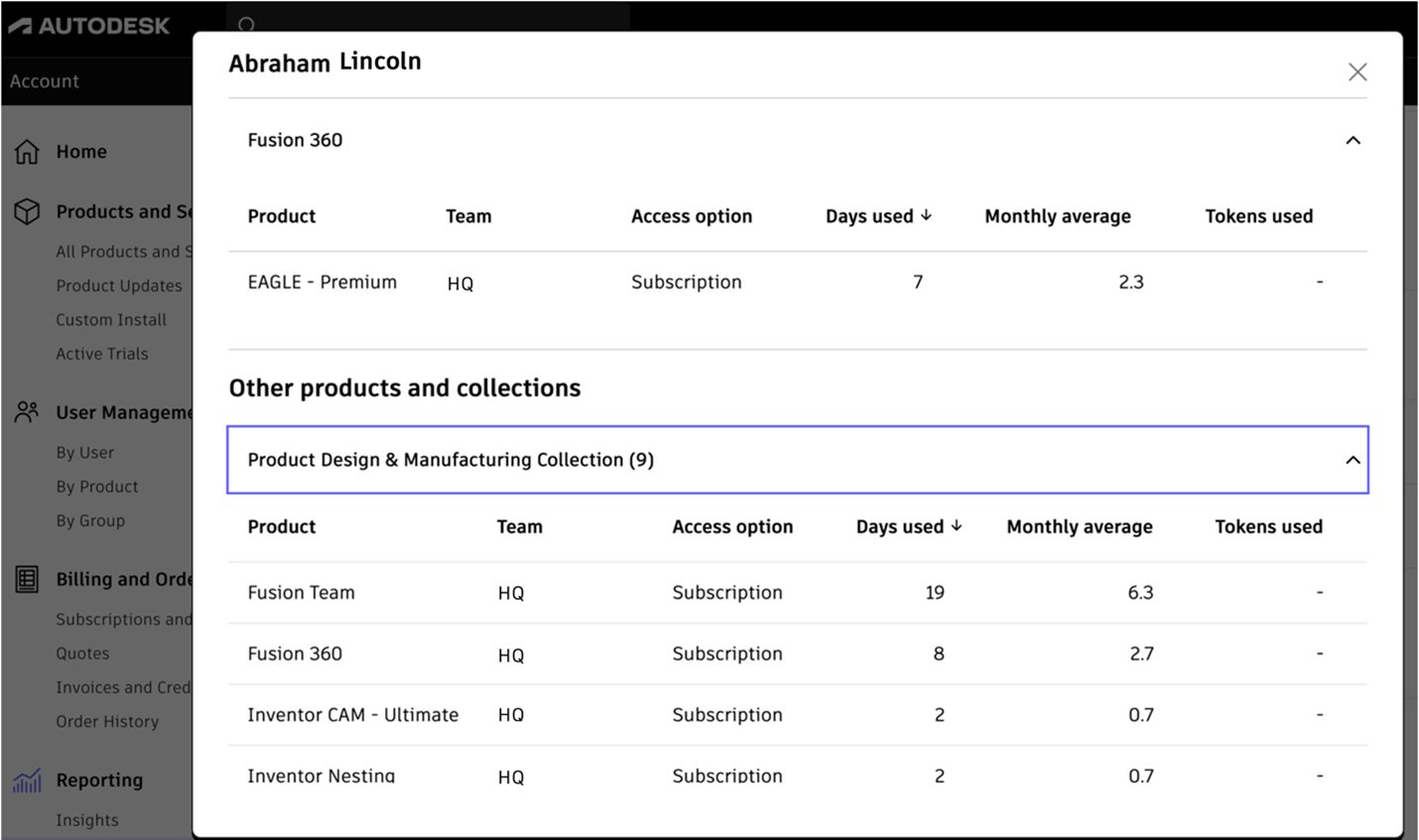Select the Account menu item

point(44,80)
